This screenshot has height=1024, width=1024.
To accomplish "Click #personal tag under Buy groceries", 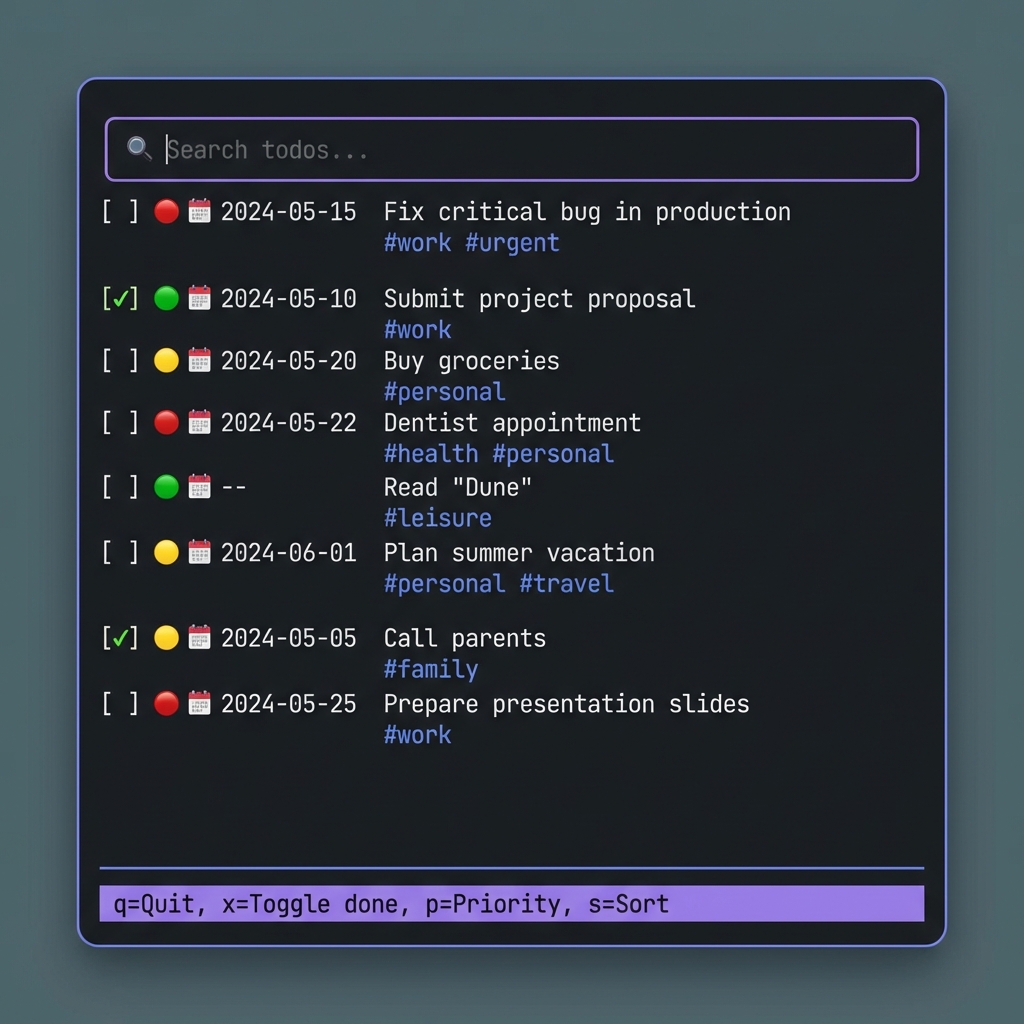I will [445, 392].
